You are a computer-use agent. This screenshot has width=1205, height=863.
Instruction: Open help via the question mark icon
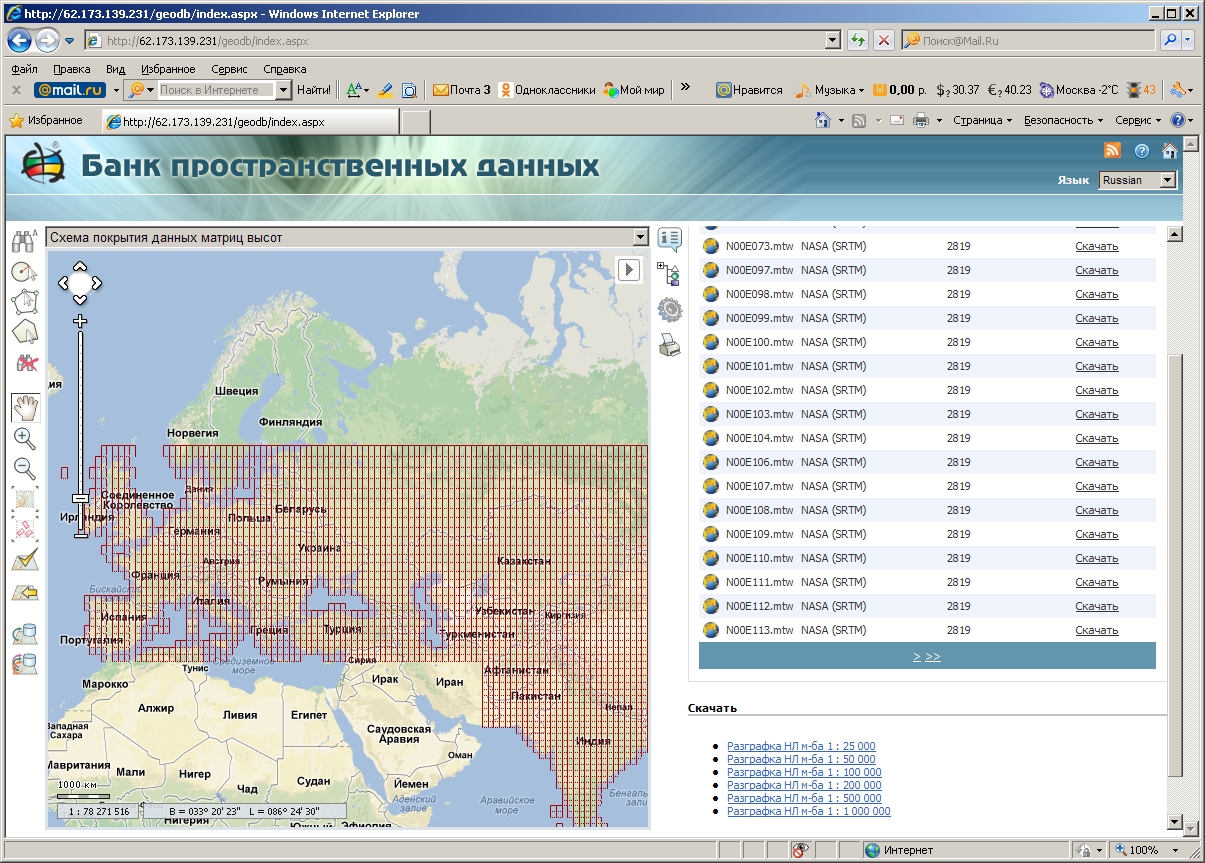click(1142, 151)
